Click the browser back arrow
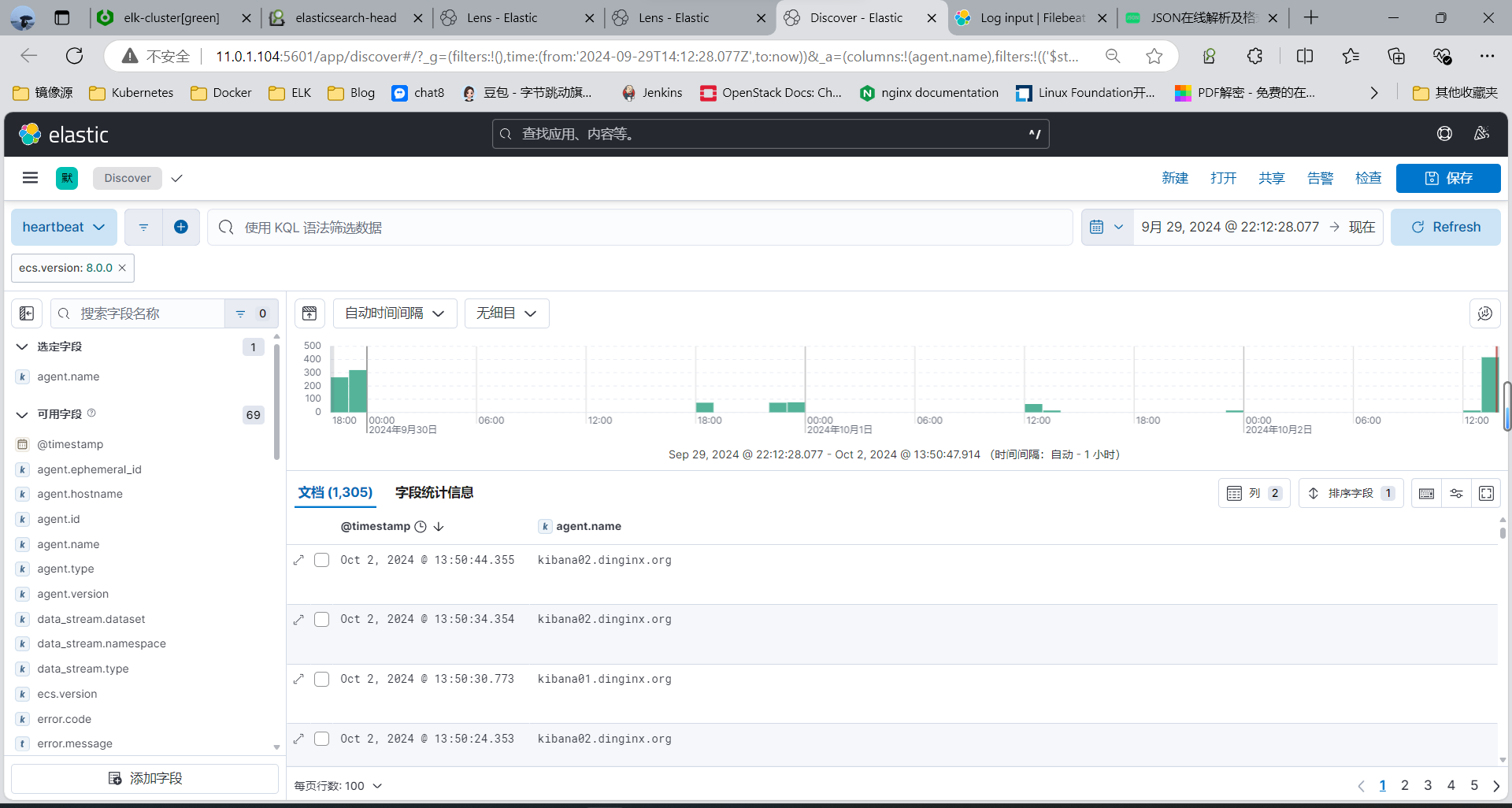Screen dimensions: 1512x808 [x=29, y=56]
